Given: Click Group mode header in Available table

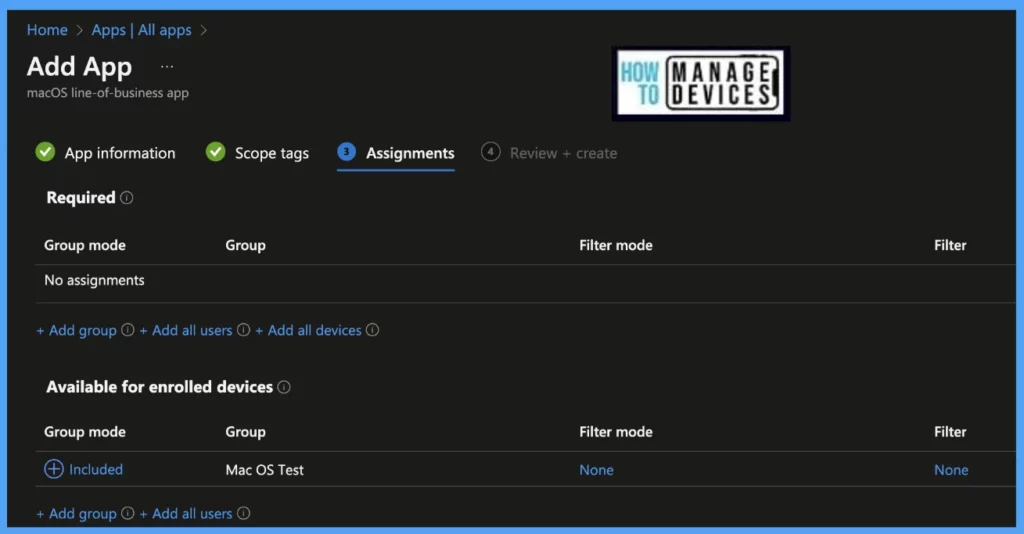Looking at the screenshot, I should 85,432.
